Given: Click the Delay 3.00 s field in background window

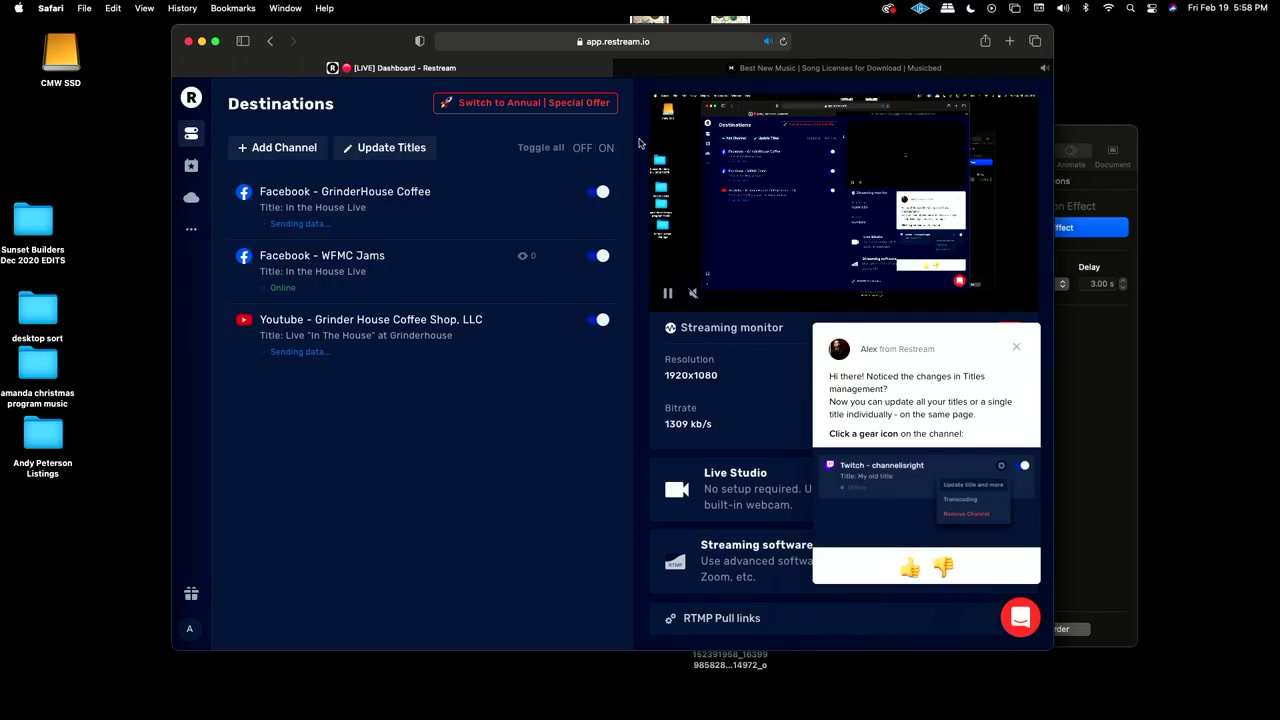Looking at the screenshot, I should coord(1096,284).
